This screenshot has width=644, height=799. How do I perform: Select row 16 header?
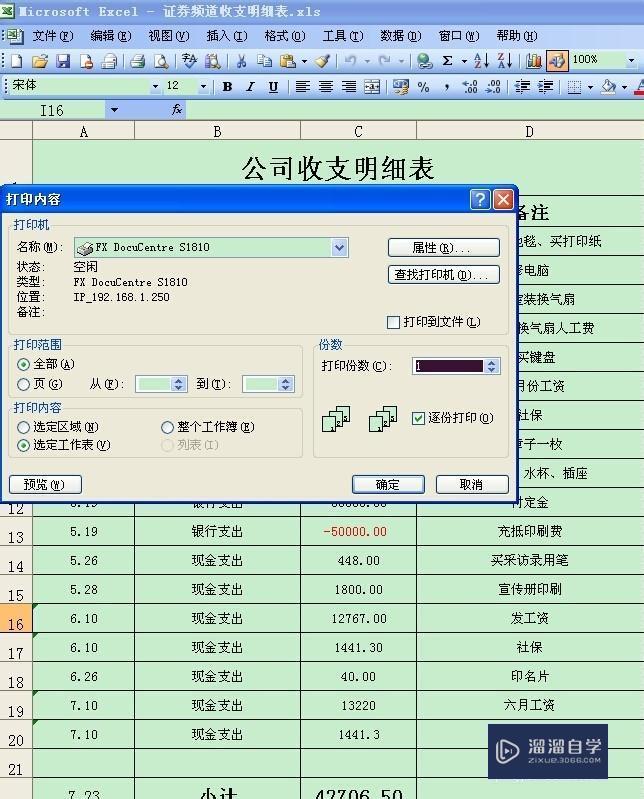(16, 618)
